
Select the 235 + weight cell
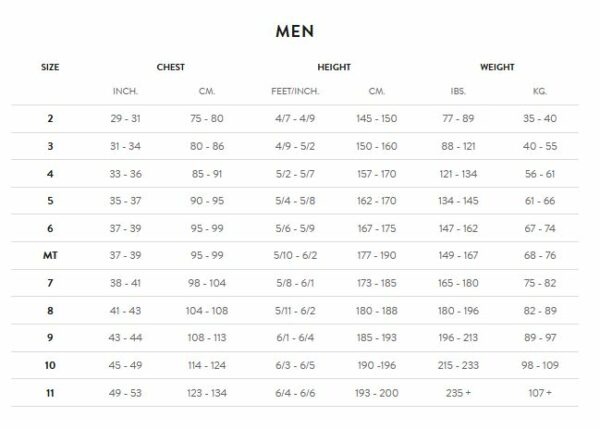(460, 393)
